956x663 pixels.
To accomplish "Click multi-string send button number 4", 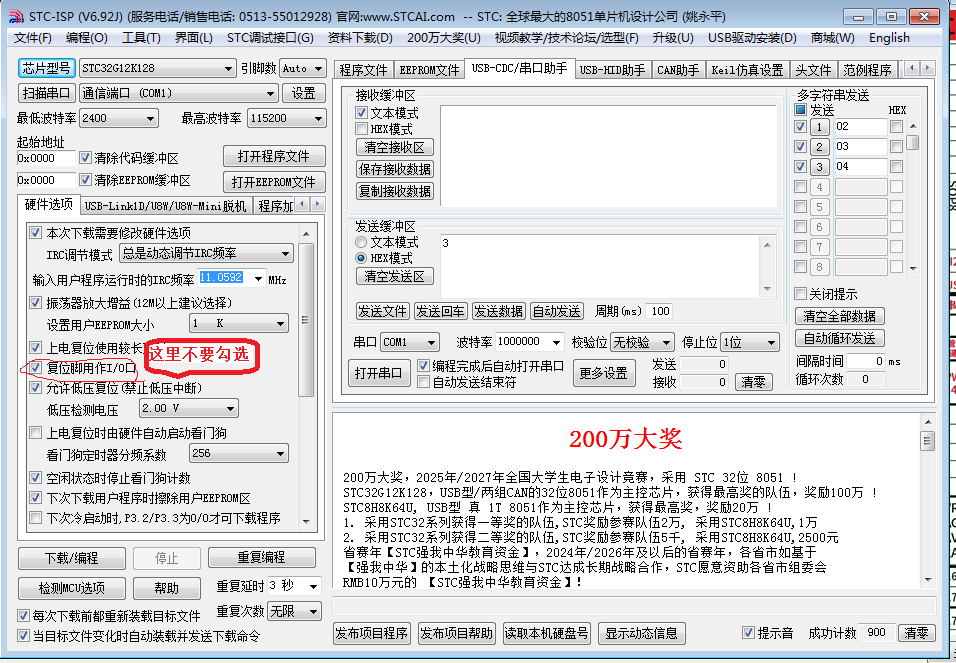I will point(819,187).
